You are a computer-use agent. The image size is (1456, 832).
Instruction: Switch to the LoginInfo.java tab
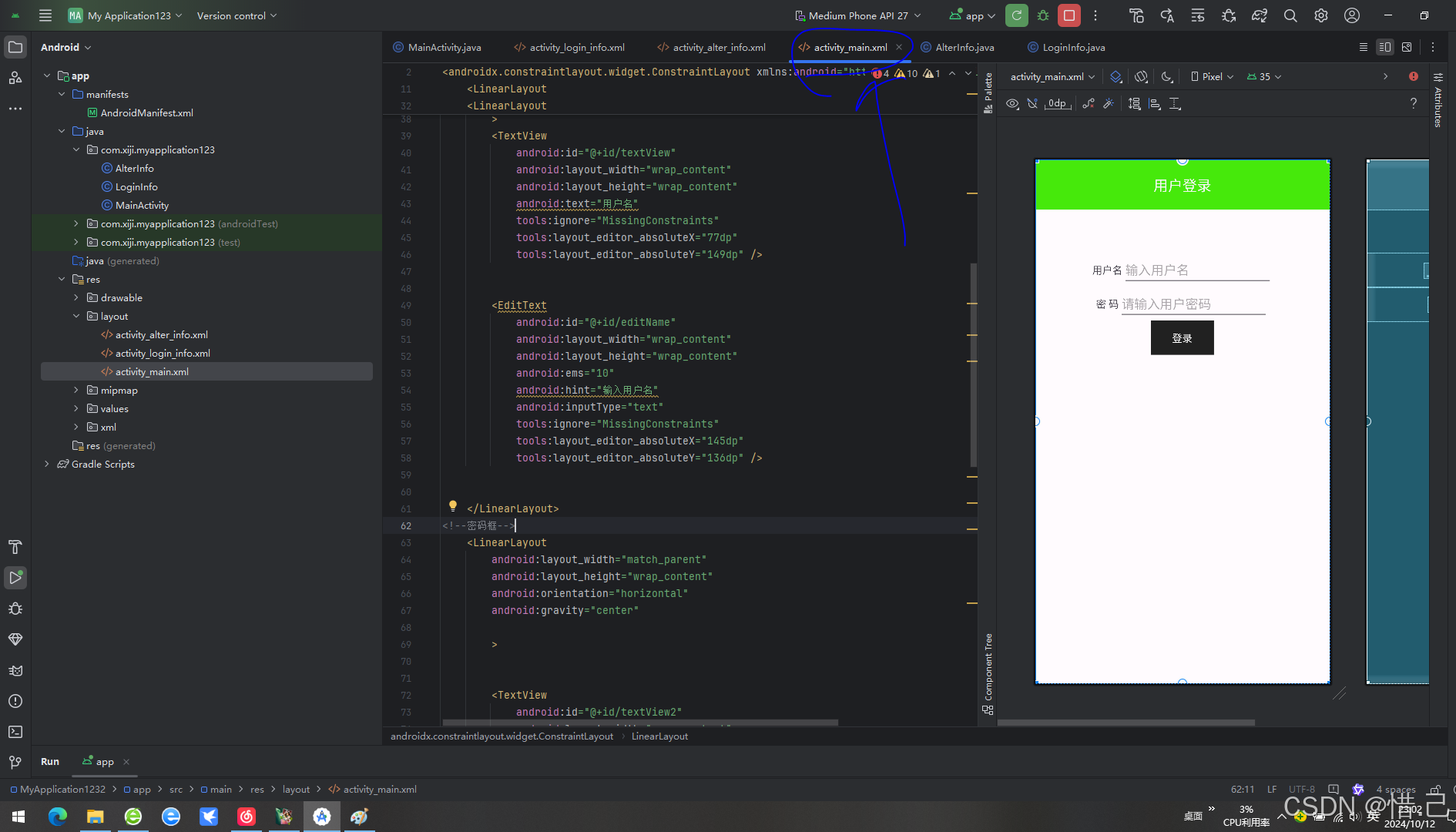[1067, 47]
